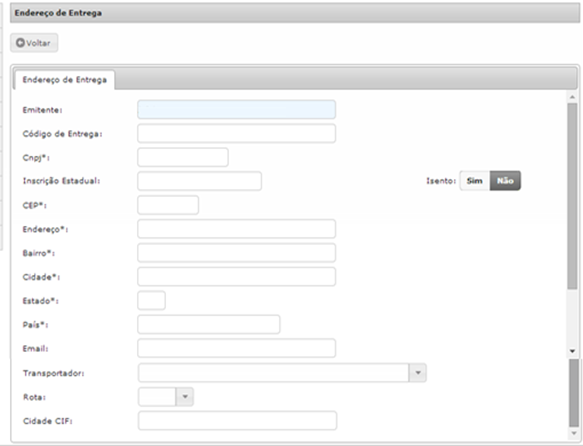Click the Voltar circular arrow icon
Viewport: 583px width, 446px height.
coord(20,43)
